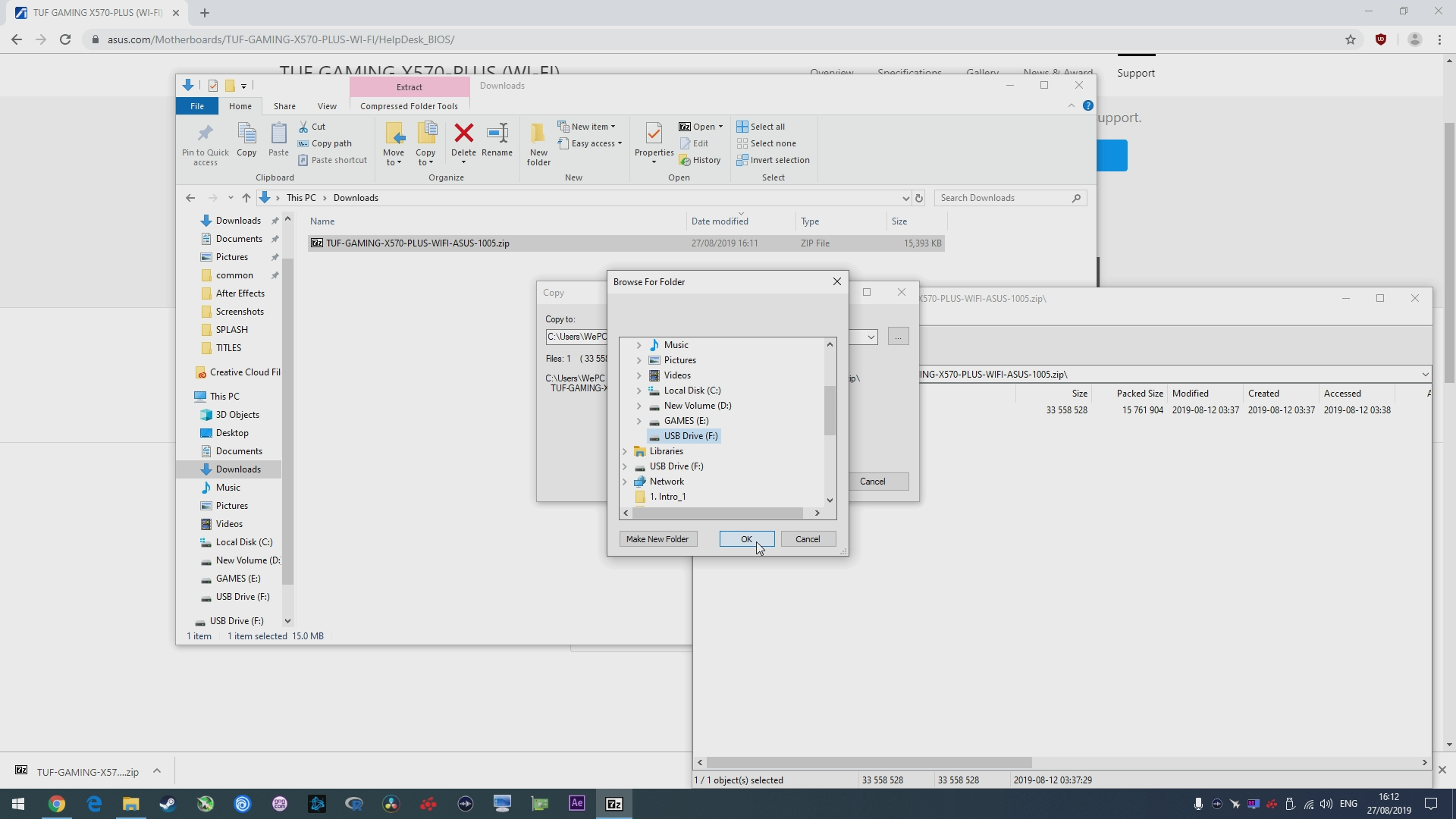Switch to the Share ribbon tab

[284, 106]
